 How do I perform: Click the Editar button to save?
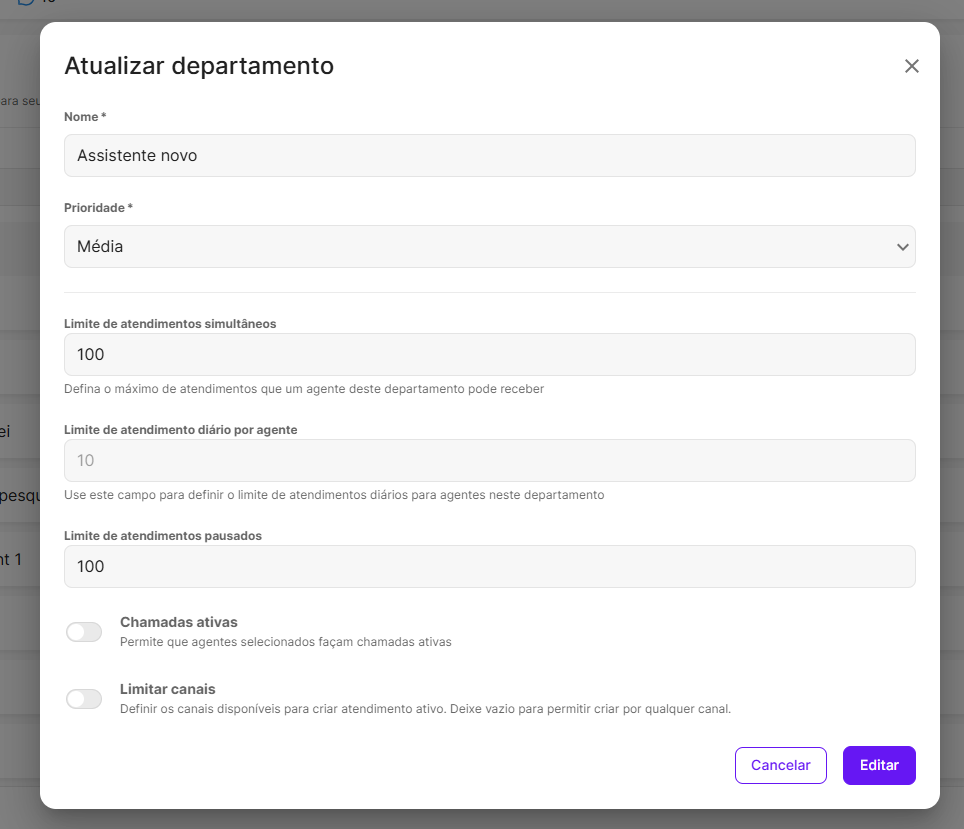[x=879, y=766]
